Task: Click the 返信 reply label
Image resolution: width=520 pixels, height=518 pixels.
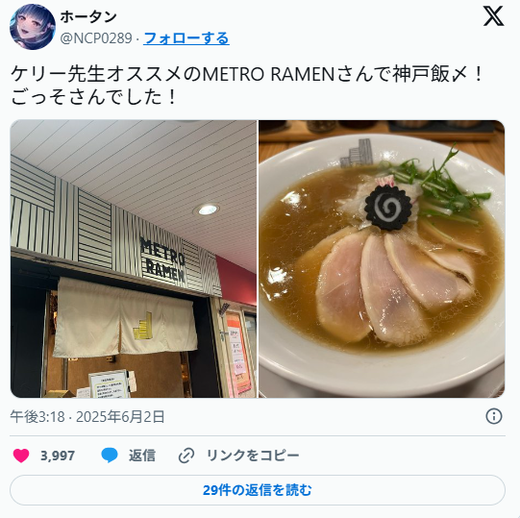Action: click(x=142, y=455)
